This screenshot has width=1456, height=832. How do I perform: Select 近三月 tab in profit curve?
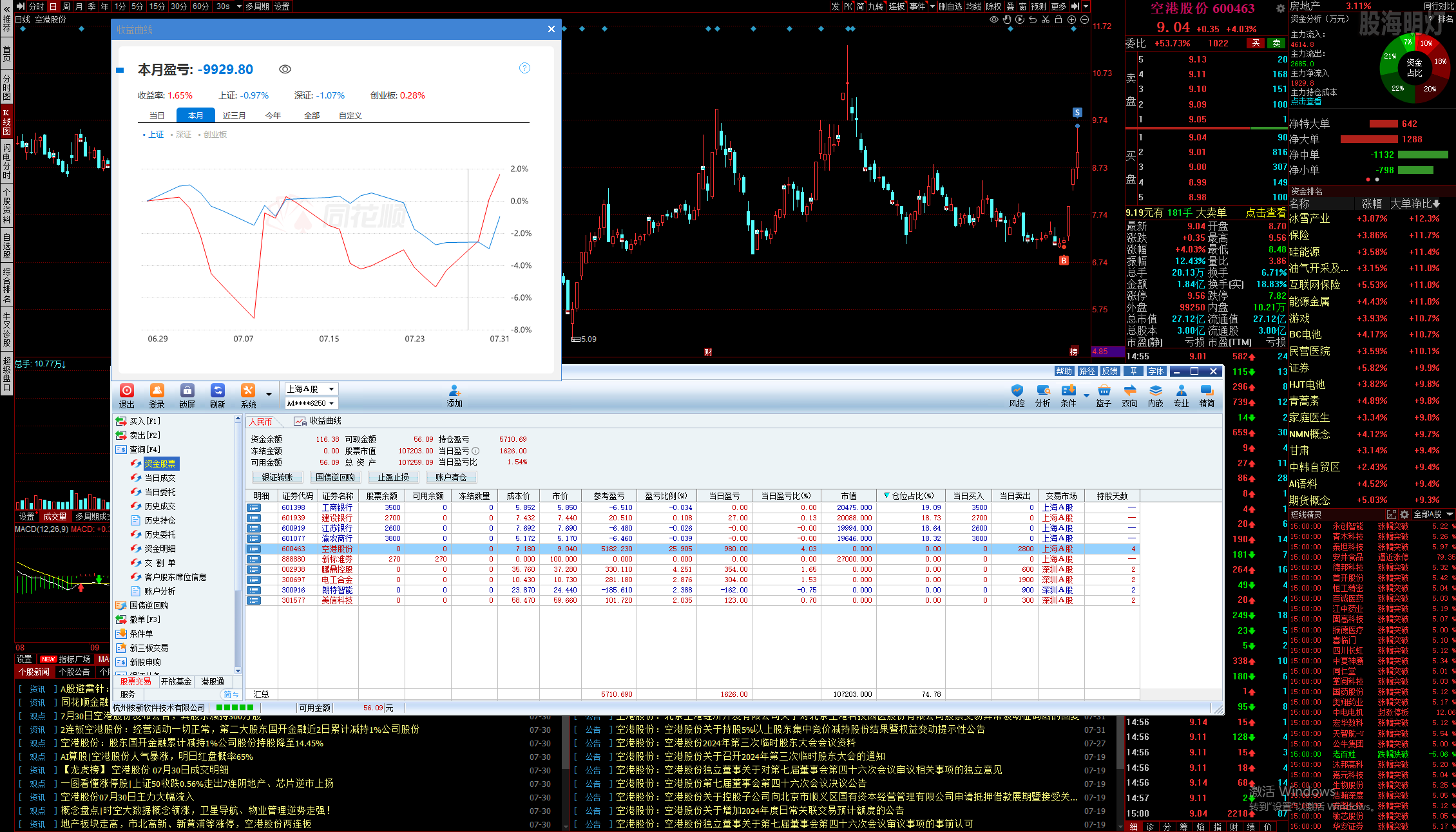[235, 115]
